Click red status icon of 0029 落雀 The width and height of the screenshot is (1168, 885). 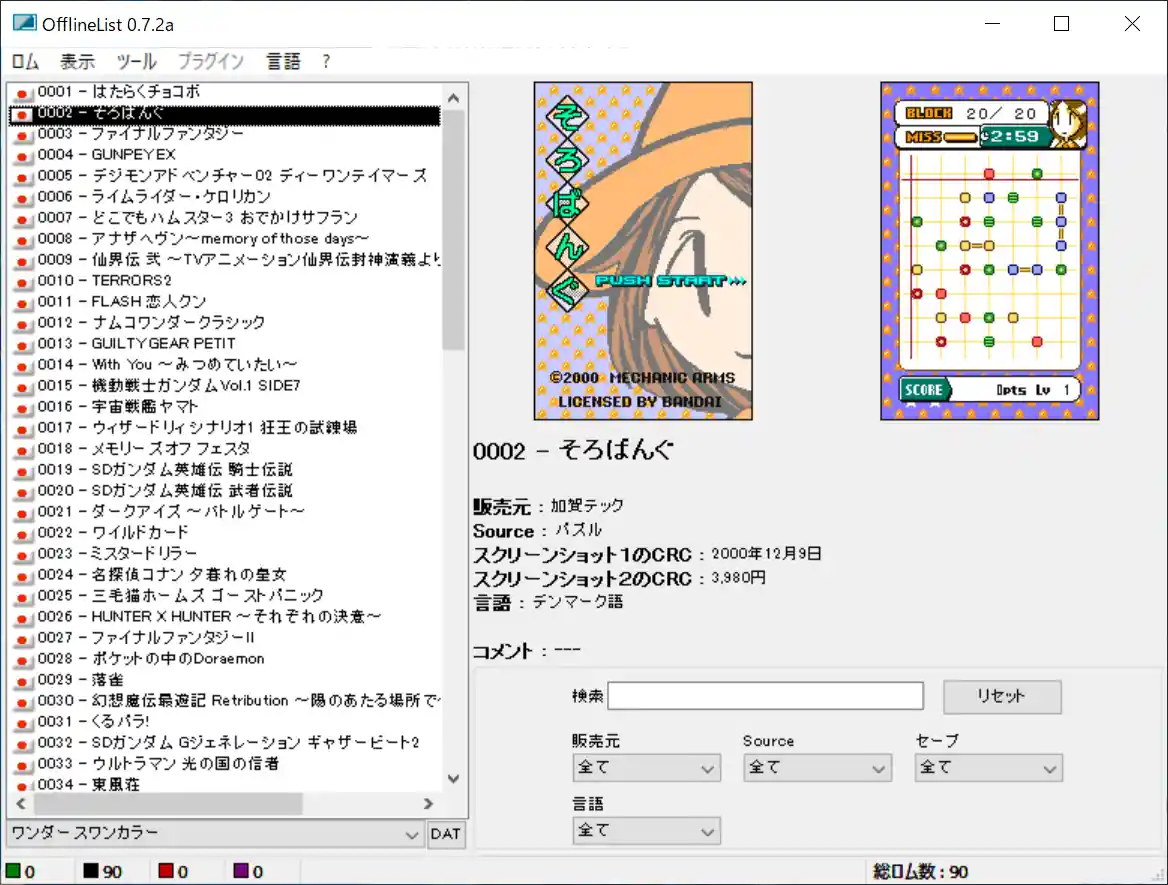click(x=22, y=681)
